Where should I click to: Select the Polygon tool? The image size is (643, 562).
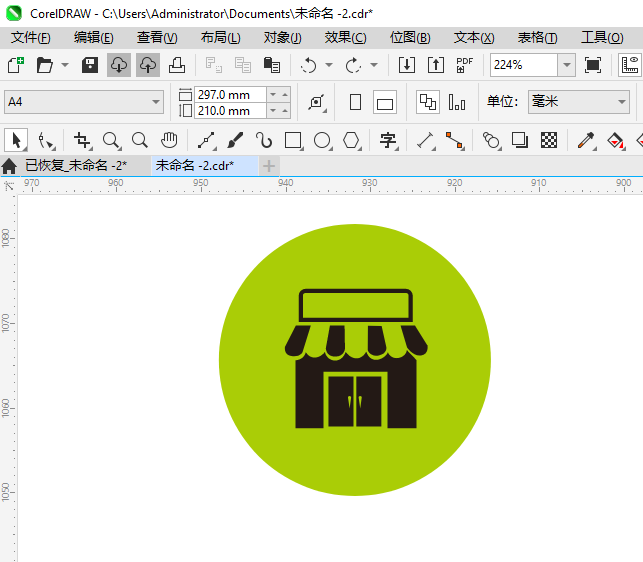(x=351, y=141)
